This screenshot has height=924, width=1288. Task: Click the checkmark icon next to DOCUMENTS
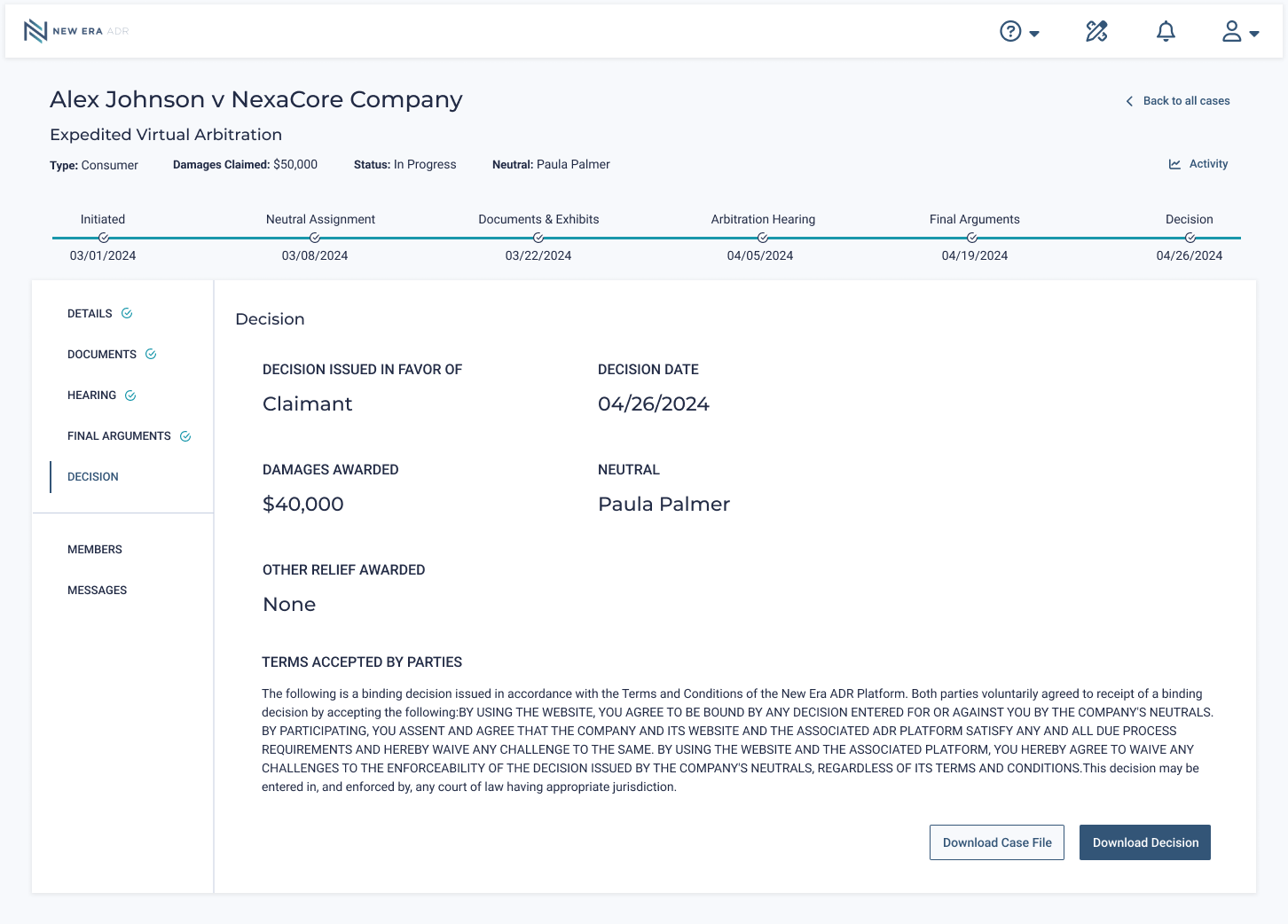click(151, 354)
